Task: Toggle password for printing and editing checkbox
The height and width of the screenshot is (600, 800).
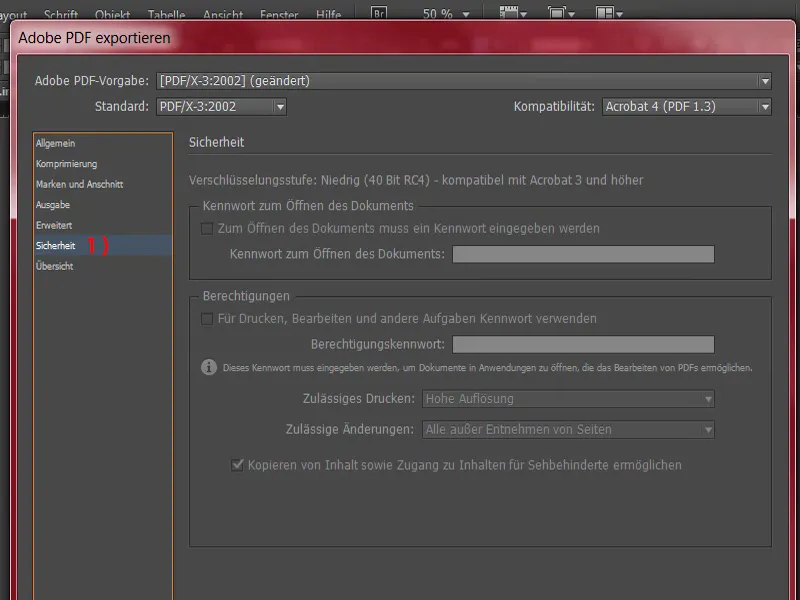Action: coord(207,319)
